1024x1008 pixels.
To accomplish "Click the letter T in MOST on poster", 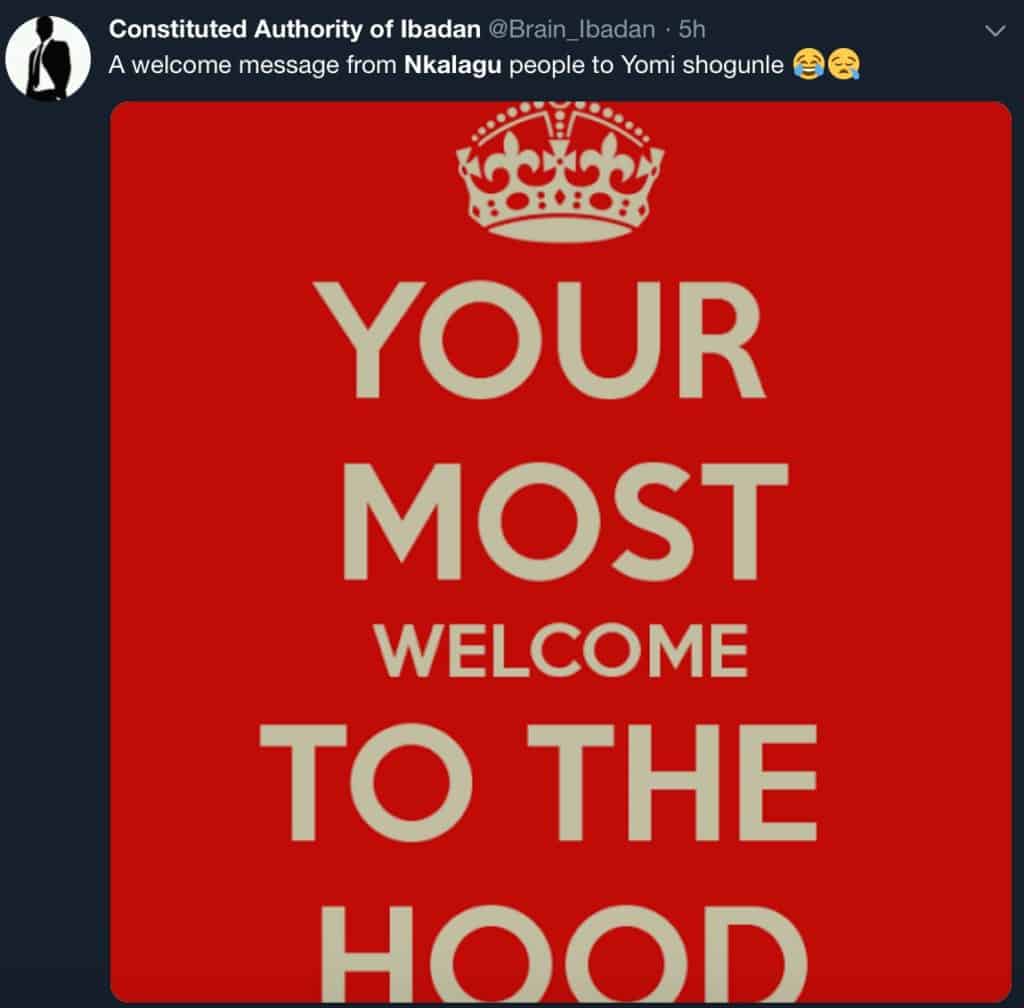I will click(744, 521).
